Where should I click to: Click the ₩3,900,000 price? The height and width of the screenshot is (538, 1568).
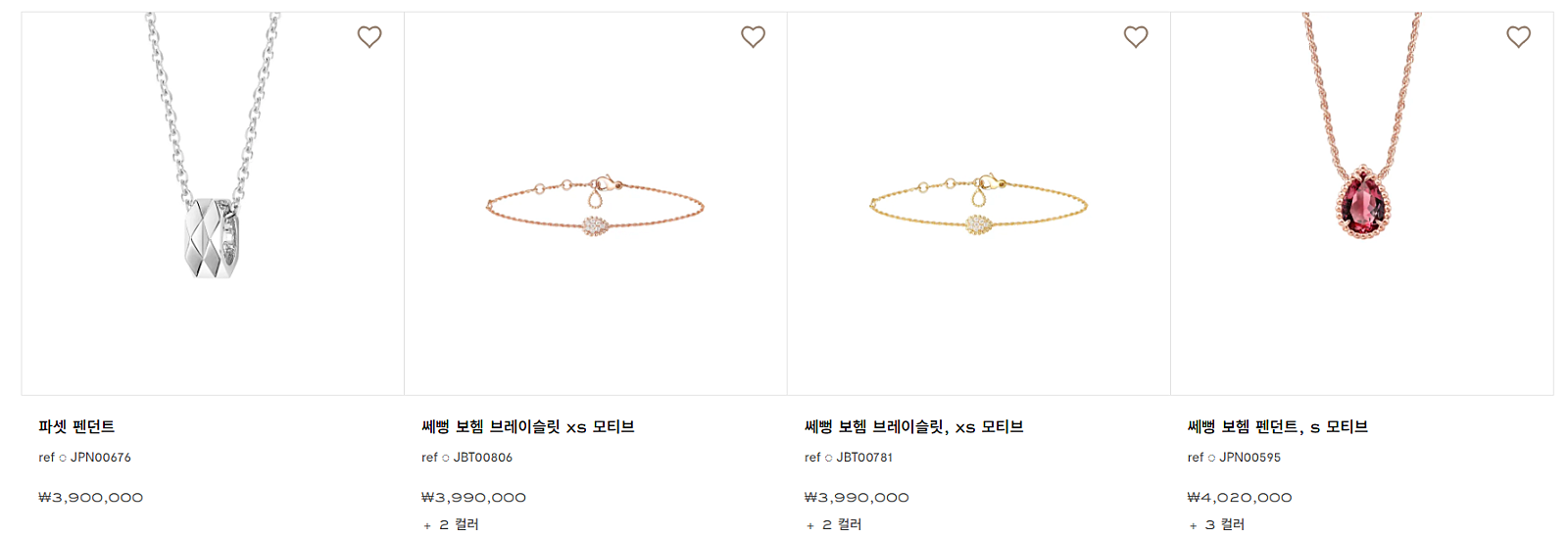click(x=91, y=498)
